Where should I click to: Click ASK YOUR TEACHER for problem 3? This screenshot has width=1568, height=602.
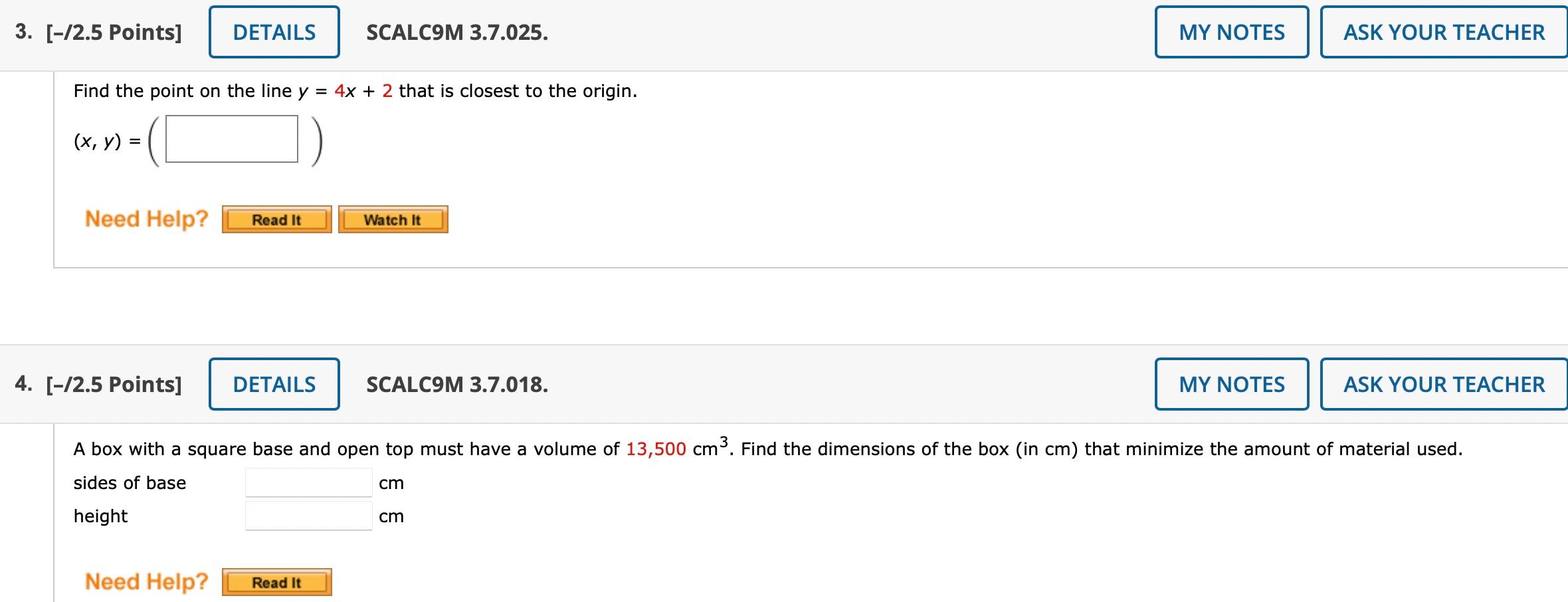pyautogui.click(x=1442, y=31)
